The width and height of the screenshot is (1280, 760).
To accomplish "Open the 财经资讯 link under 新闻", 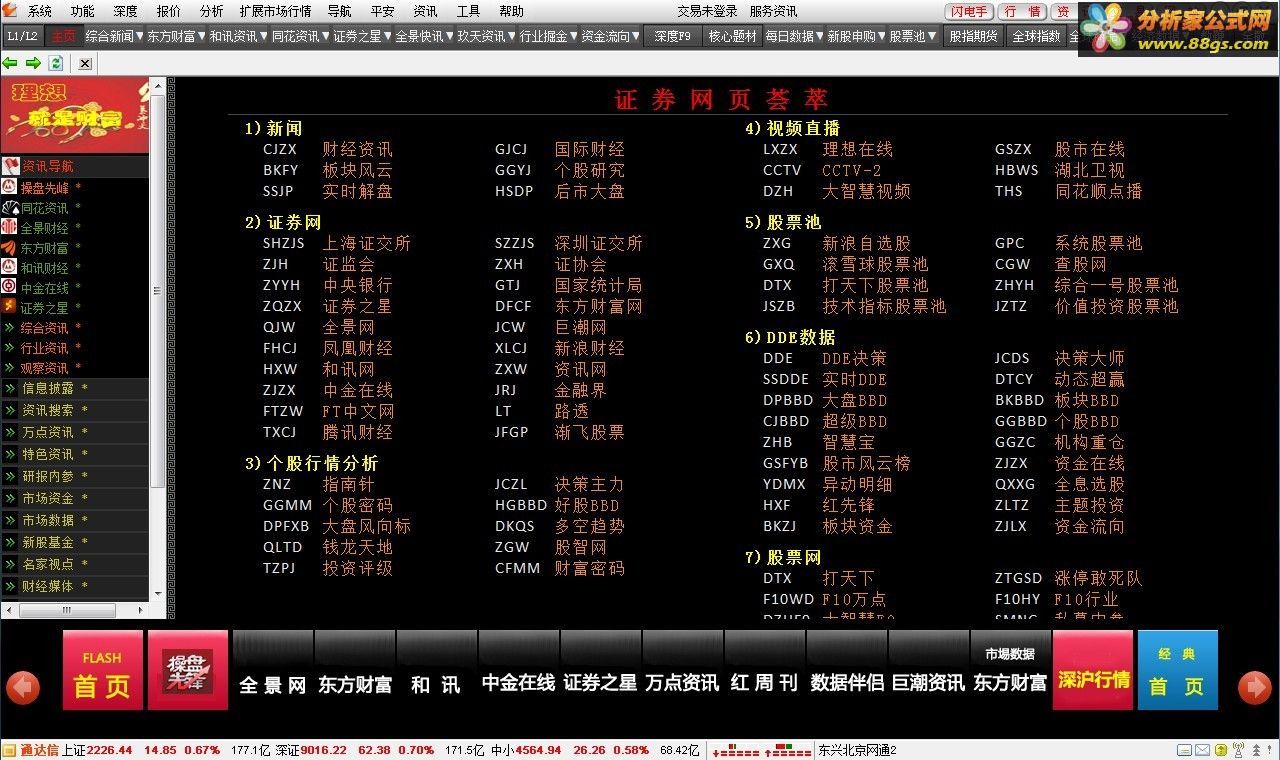I will coord(357,149).
